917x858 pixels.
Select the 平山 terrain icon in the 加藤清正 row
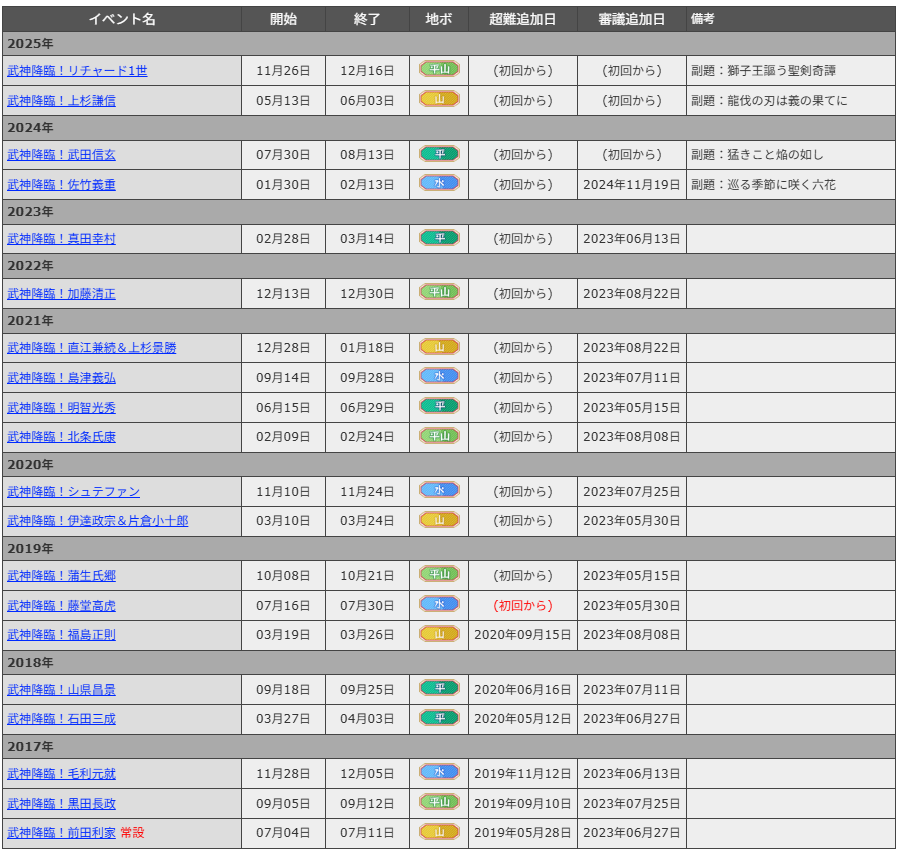439,293
